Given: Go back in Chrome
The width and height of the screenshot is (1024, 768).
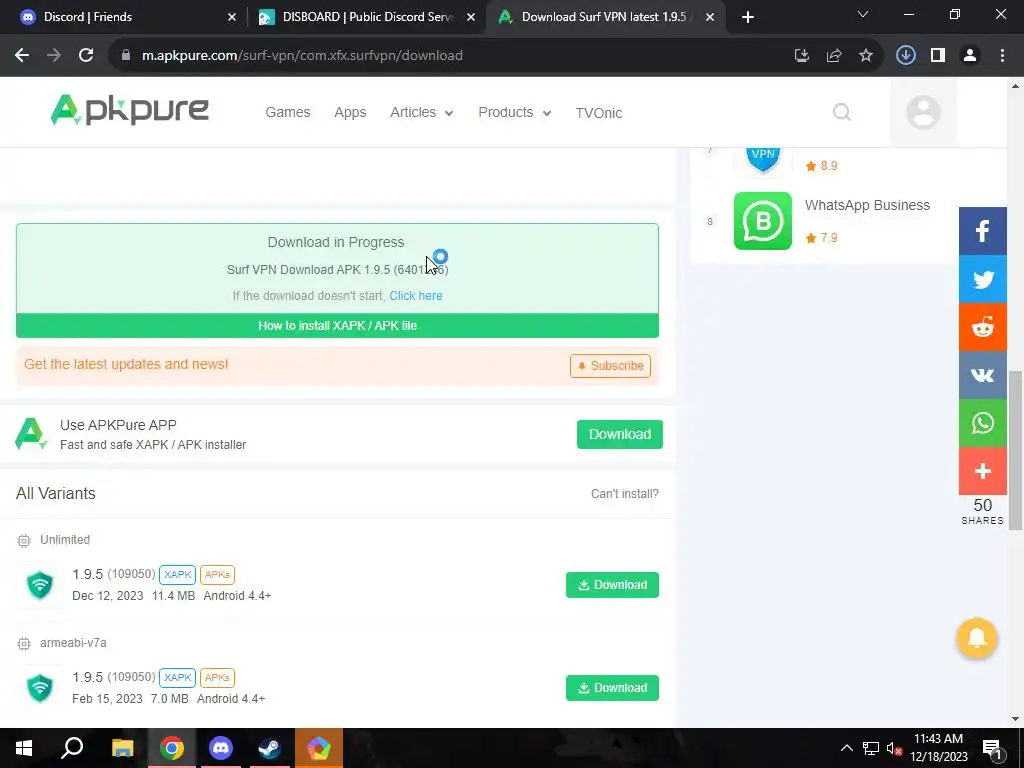Looking at the screenshot, I should coord(22,56).
